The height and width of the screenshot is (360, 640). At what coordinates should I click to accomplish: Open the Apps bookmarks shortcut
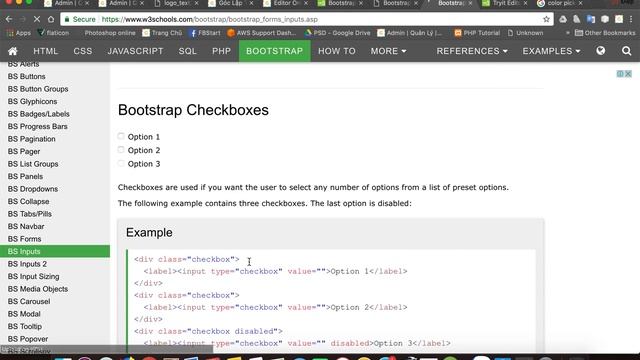(x=19, y=33)
